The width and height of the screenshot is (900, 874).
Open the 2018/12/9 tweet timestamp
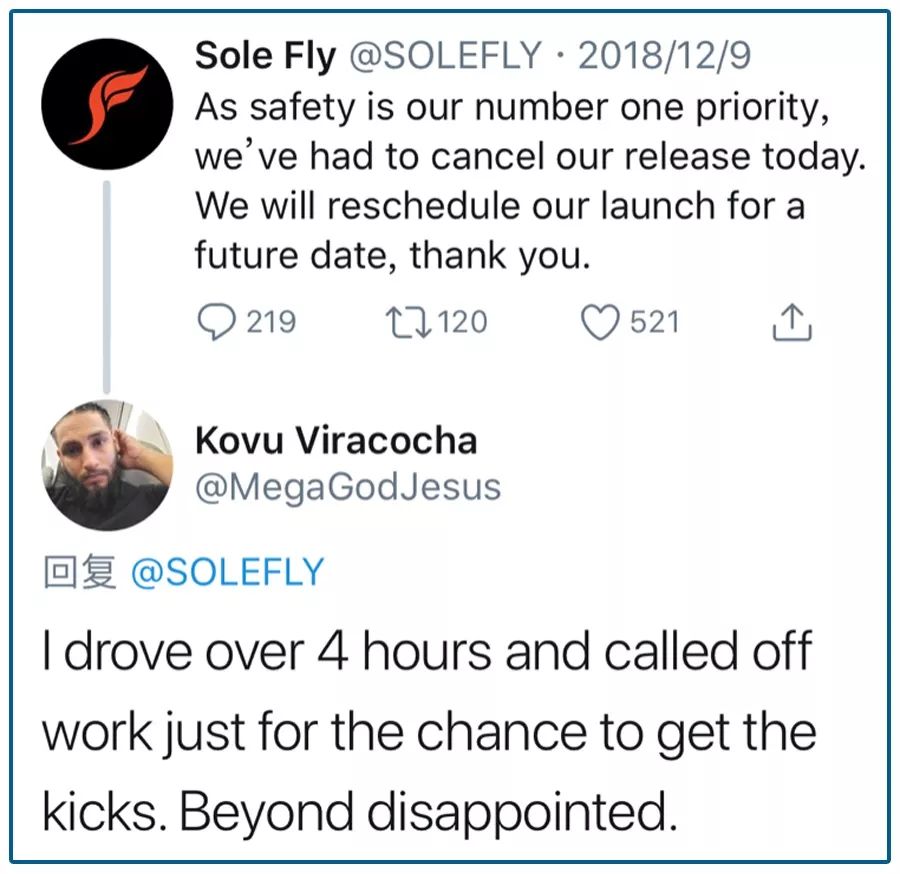665,56
